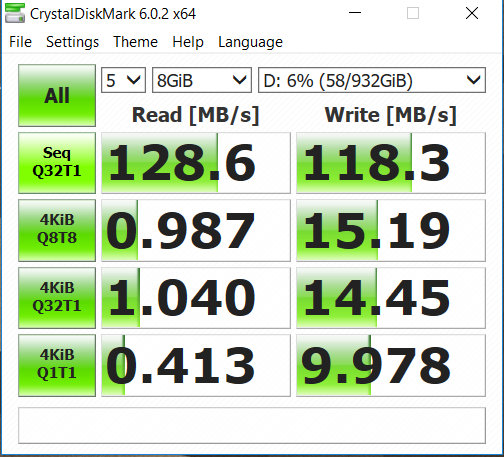Image resolution: width=504 pixels, height=457 pixels.
Task: Open the Settings menu
Action: click(72, 42)
